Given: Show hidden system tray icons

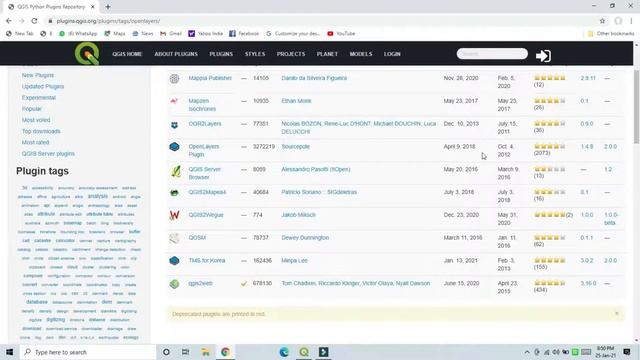Looking at the screenshot, I should click(527, 352).
